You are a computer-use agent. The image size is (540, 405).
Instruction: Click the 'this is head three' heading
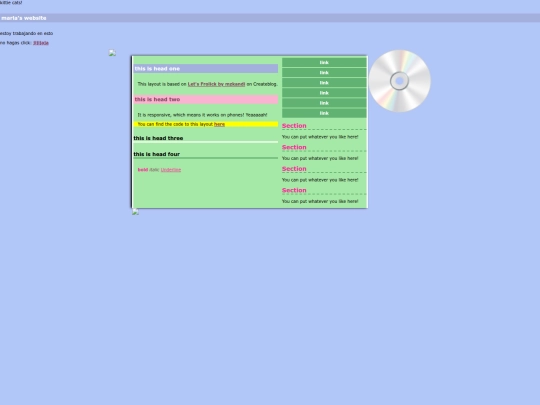pyautogui.click(x=206, y=138)
